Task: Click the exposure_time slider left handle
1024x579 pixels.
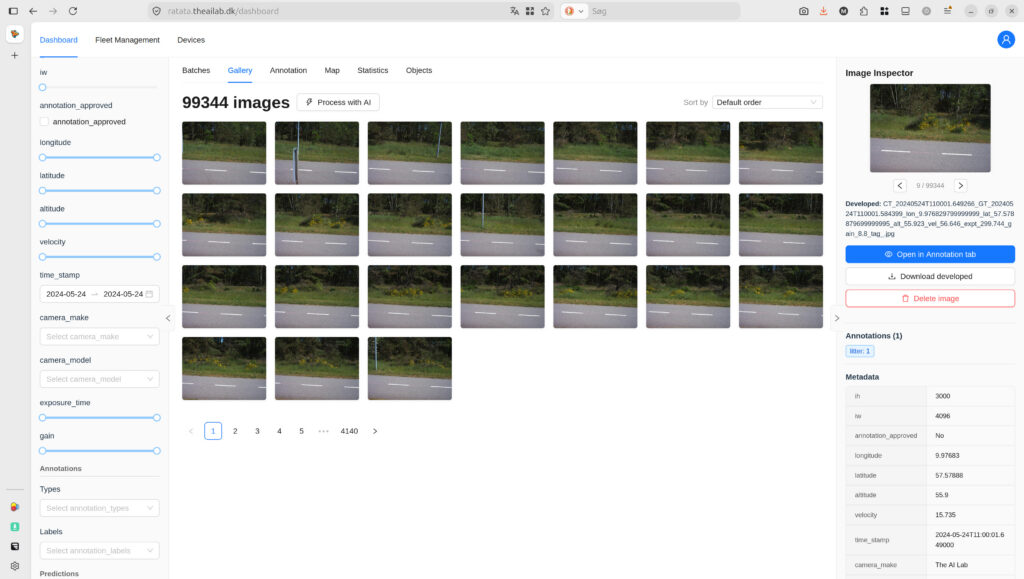Action: pyautogui.click(x=42, y=418)
